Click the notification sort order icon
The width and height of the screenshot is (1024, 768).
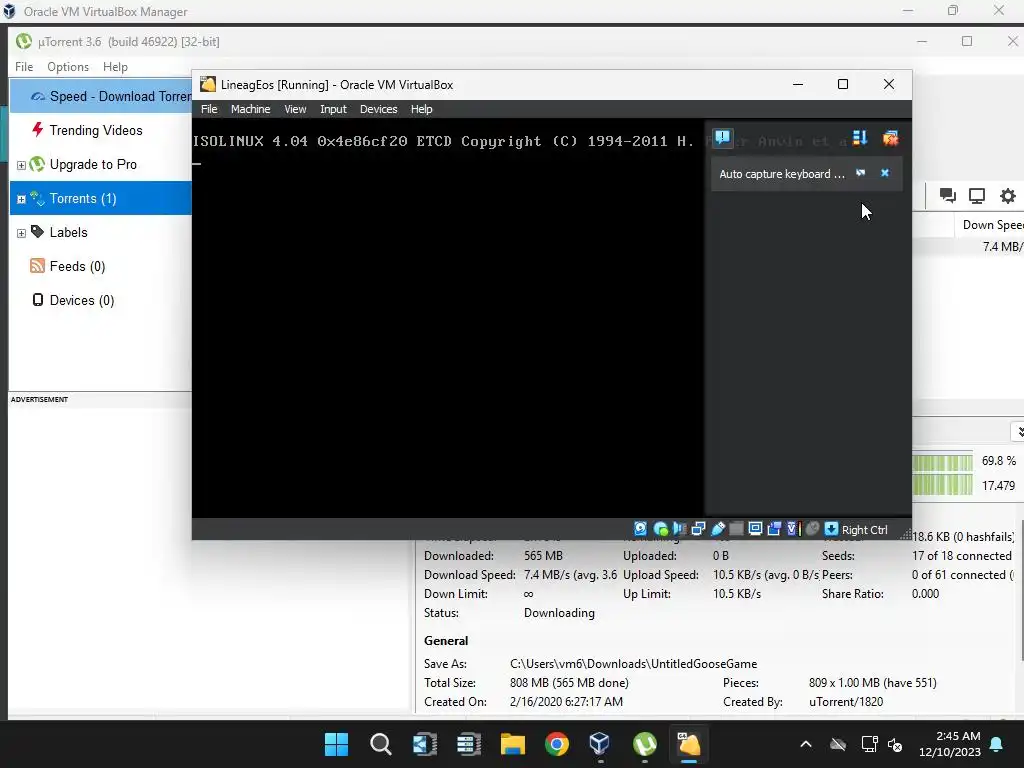coord(859,138)
